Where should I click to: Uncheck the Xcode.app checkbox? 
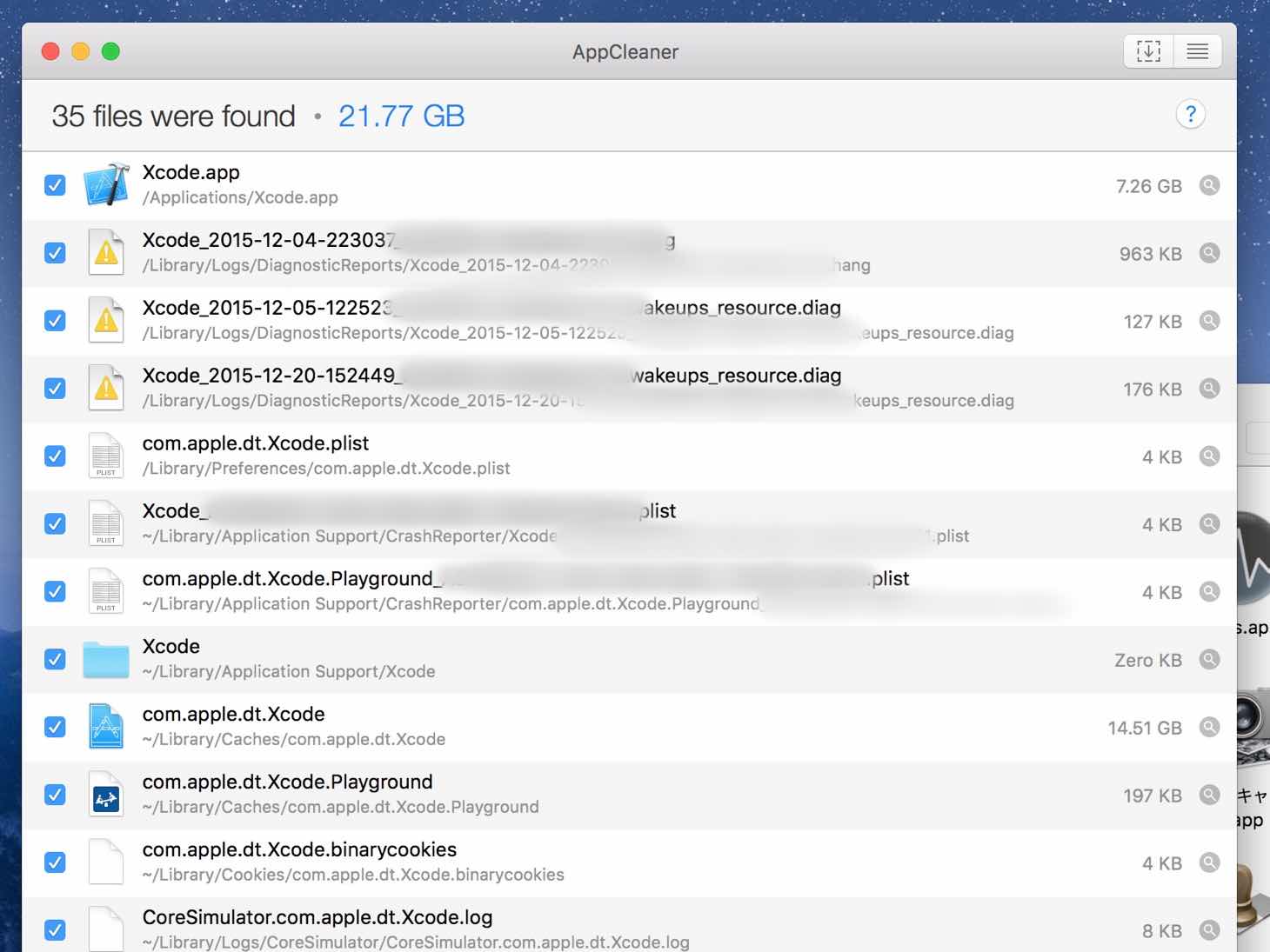tap(55, 185)
